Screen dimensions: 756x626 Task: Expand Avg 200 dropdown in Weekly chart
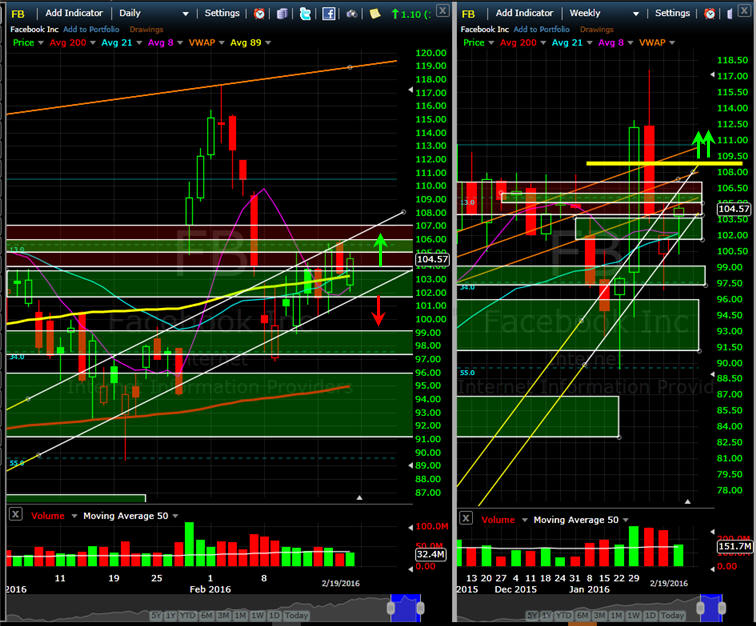pos(543,43)
